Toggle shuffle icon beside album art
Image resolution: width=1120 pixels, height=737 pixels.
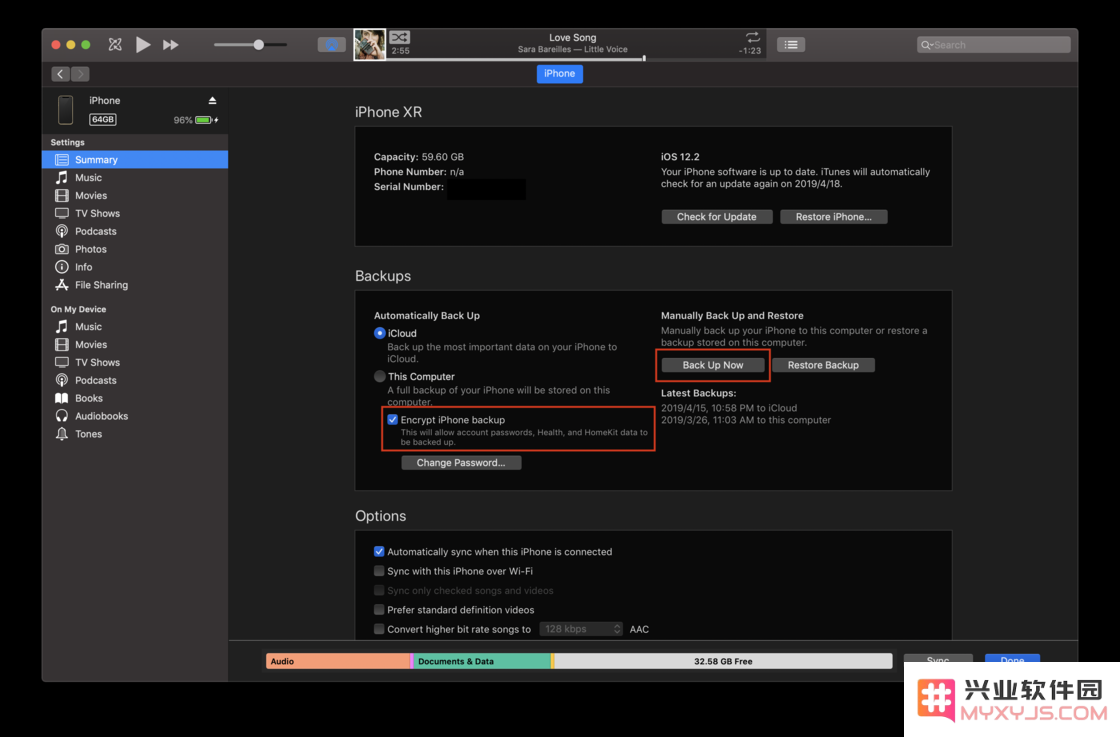click(400, 37)
